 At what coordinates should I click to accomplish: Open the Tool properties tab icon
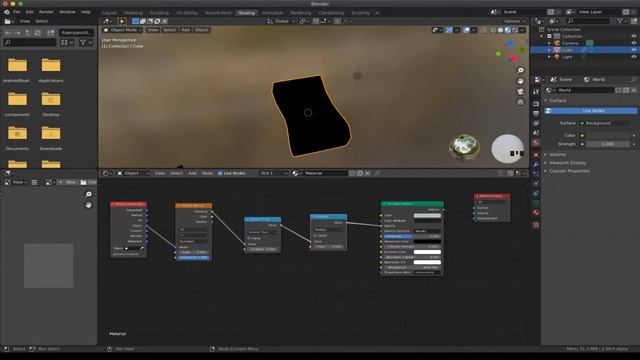(x=536, y=92)
